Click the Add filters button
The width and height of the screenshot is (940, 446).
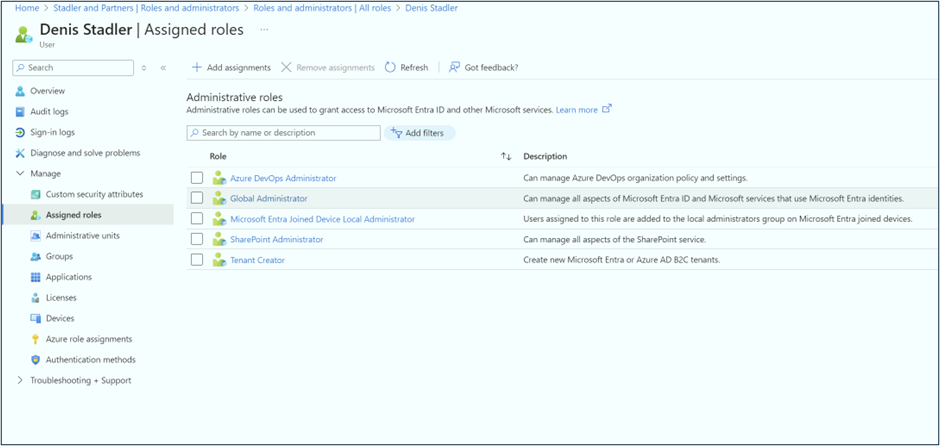419,133
